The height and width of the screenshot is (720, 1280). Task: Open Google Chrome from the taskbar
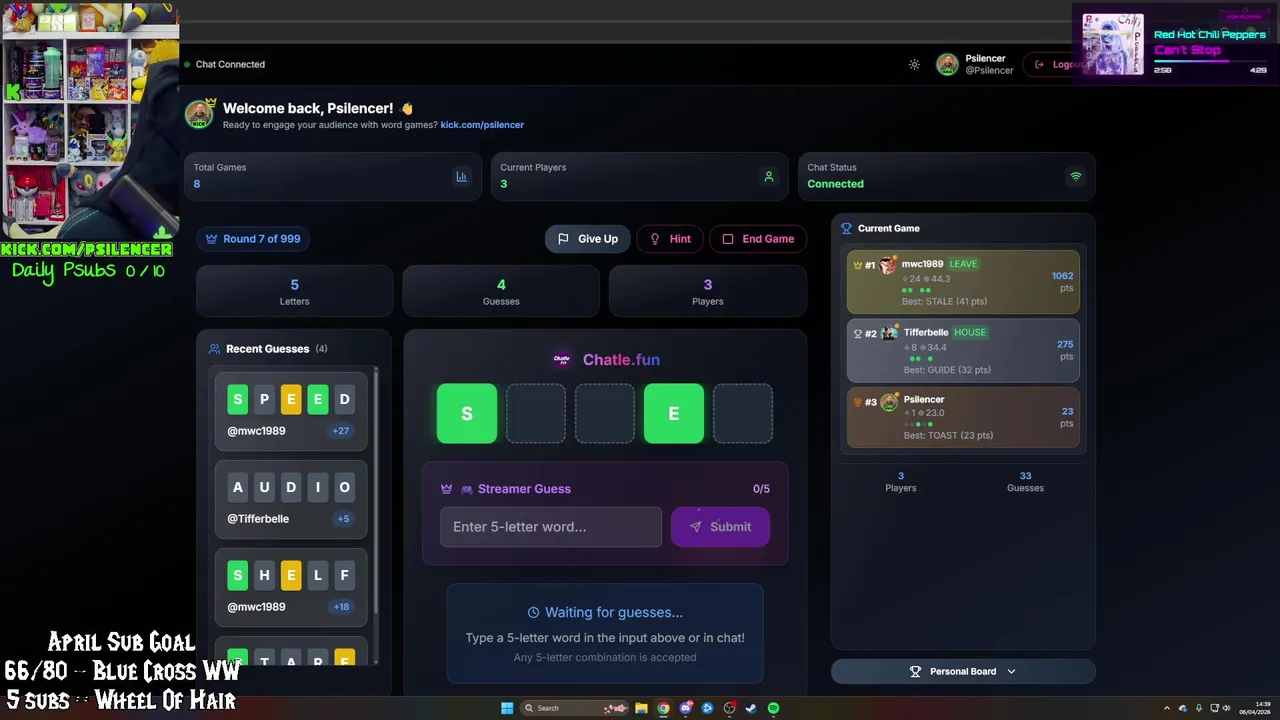(x=663, y=708)
